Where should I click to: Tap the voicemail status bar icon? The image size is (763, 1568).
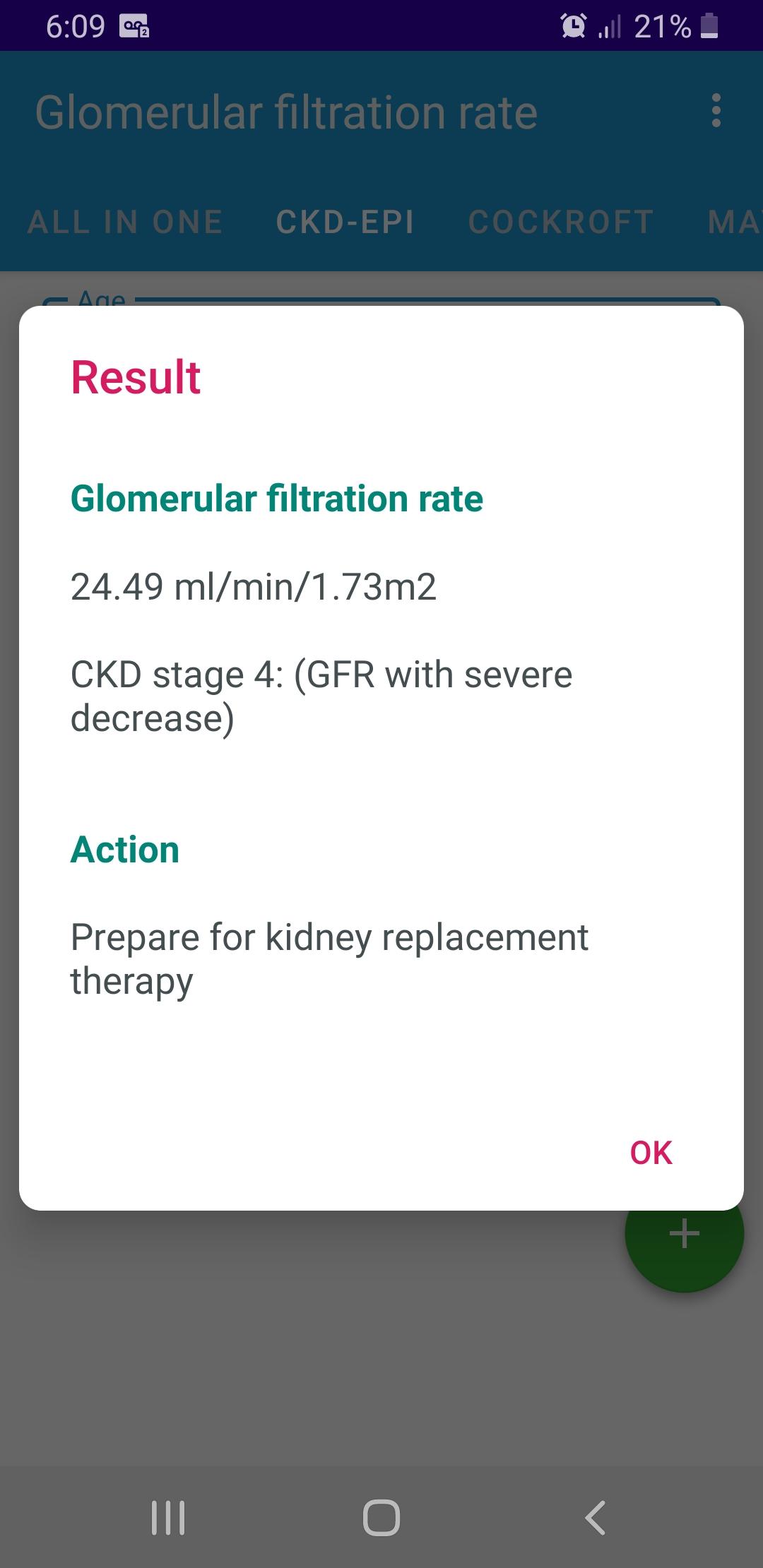click(134, 28)
